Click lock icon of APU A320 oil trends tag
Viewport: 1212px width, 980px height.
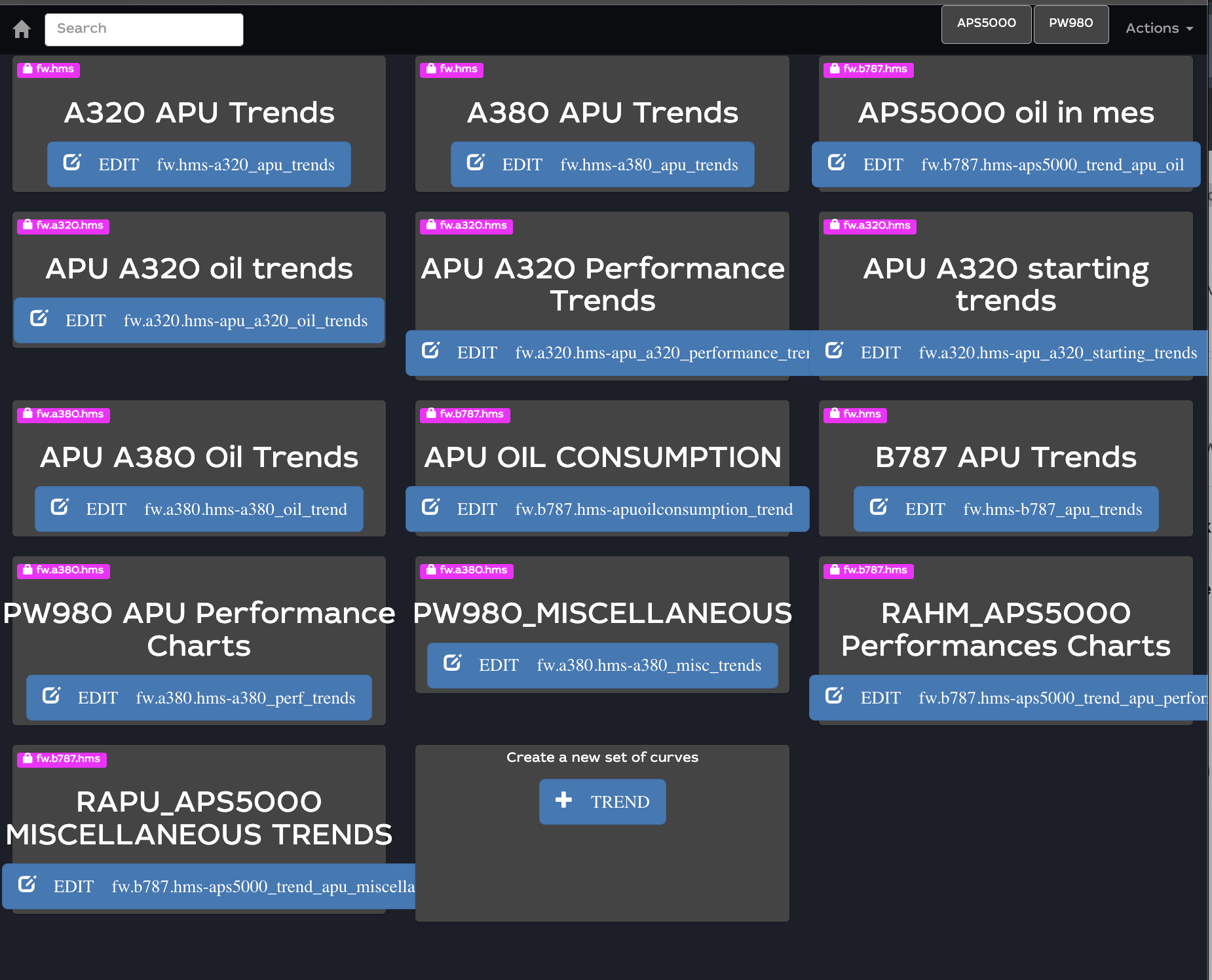pyautogui.click(x=28, y=225)
